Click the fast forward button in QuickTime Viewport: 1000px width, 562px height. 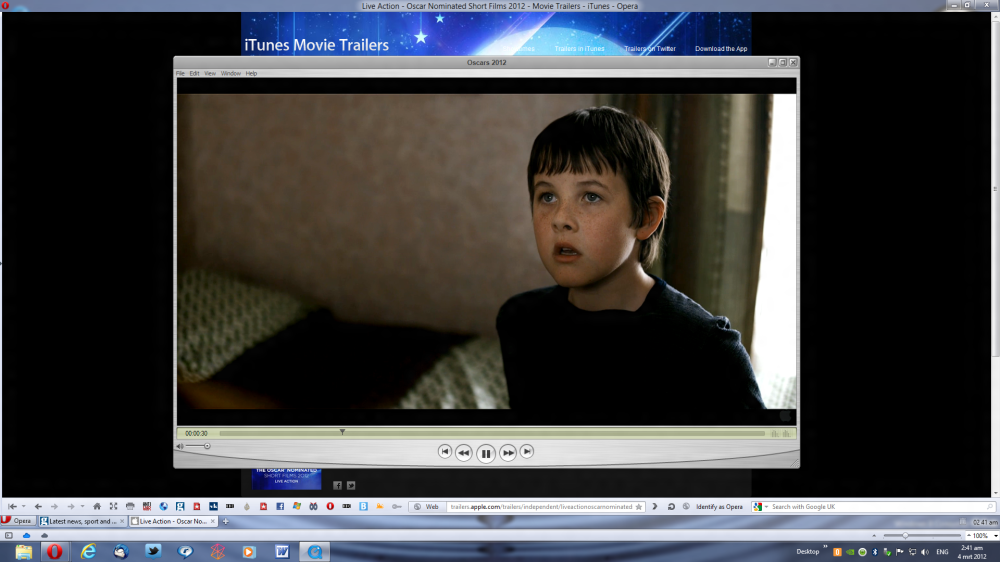tap(508, 453)
